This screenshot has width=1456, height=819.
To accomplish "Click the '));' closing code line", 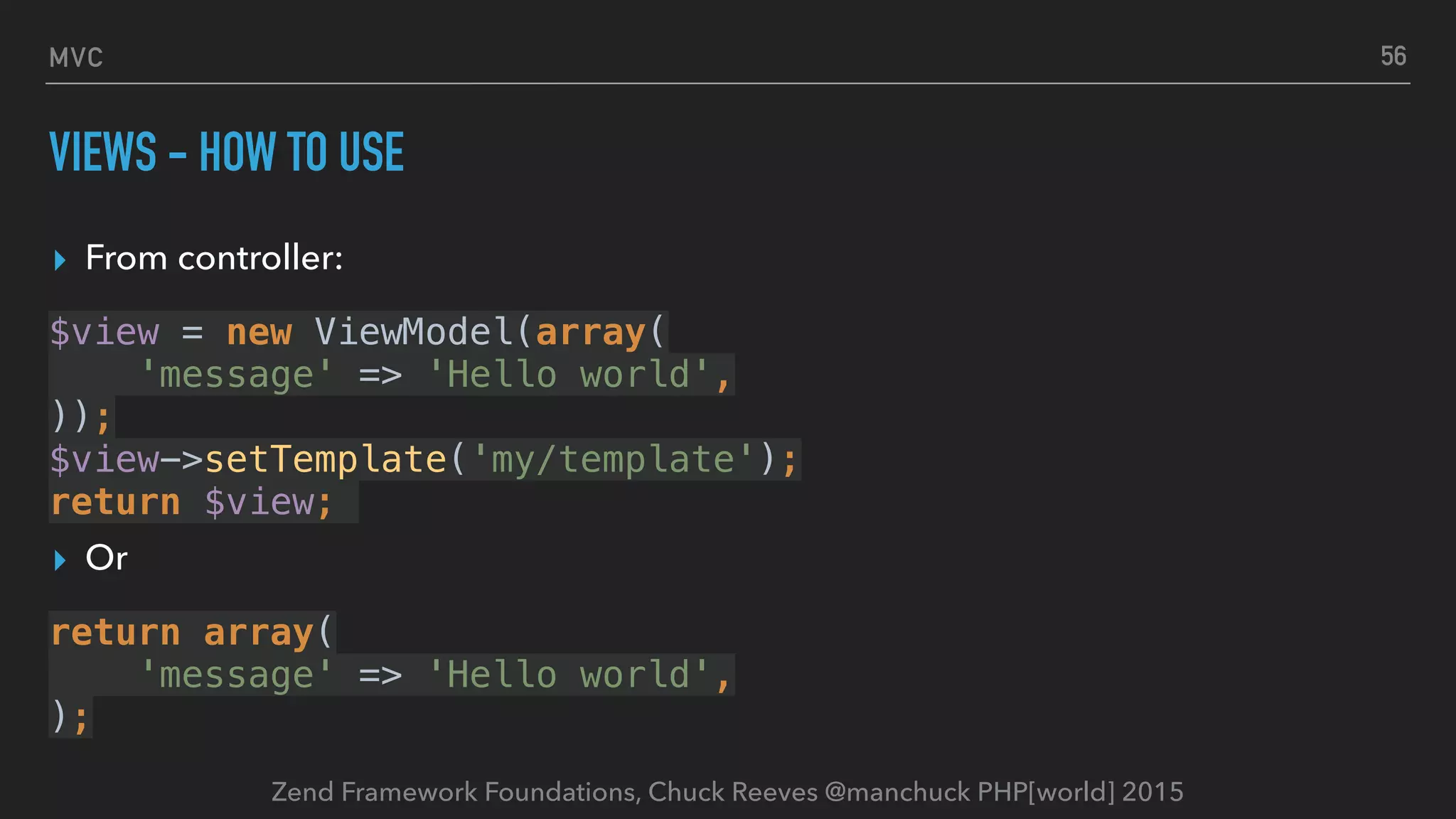I will 81,417.
